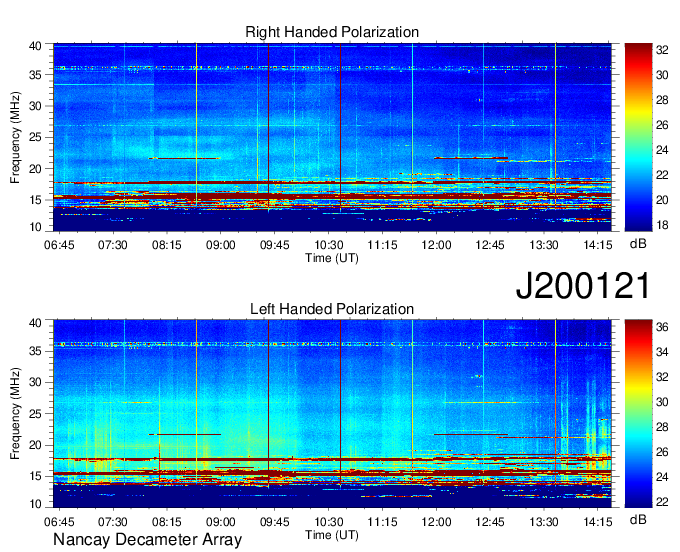Click the 40 MHz tick label on Left Handed plot
Screen dimensions: 680x552
pyautogui.click(x=35, y=323)
